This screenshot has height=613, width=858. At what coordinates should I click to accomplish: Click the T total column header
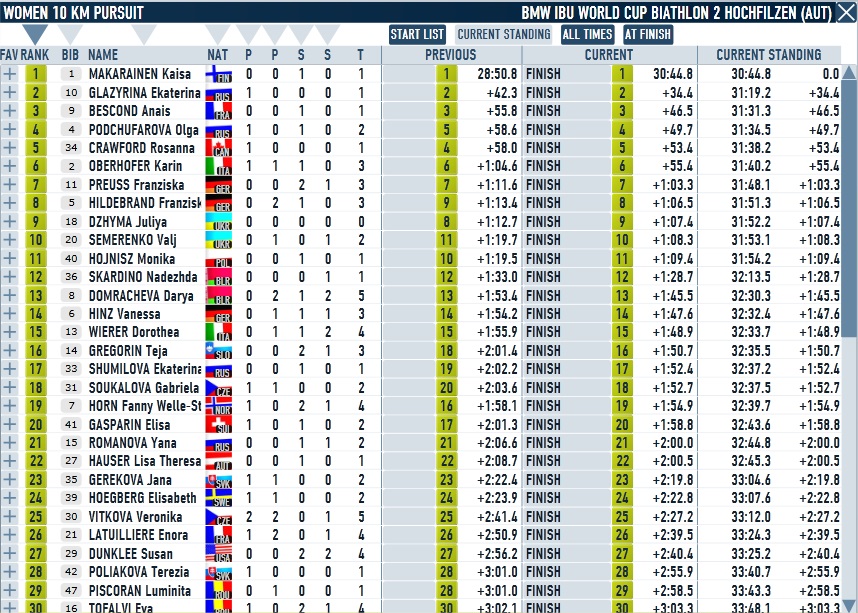coord(360,55)
